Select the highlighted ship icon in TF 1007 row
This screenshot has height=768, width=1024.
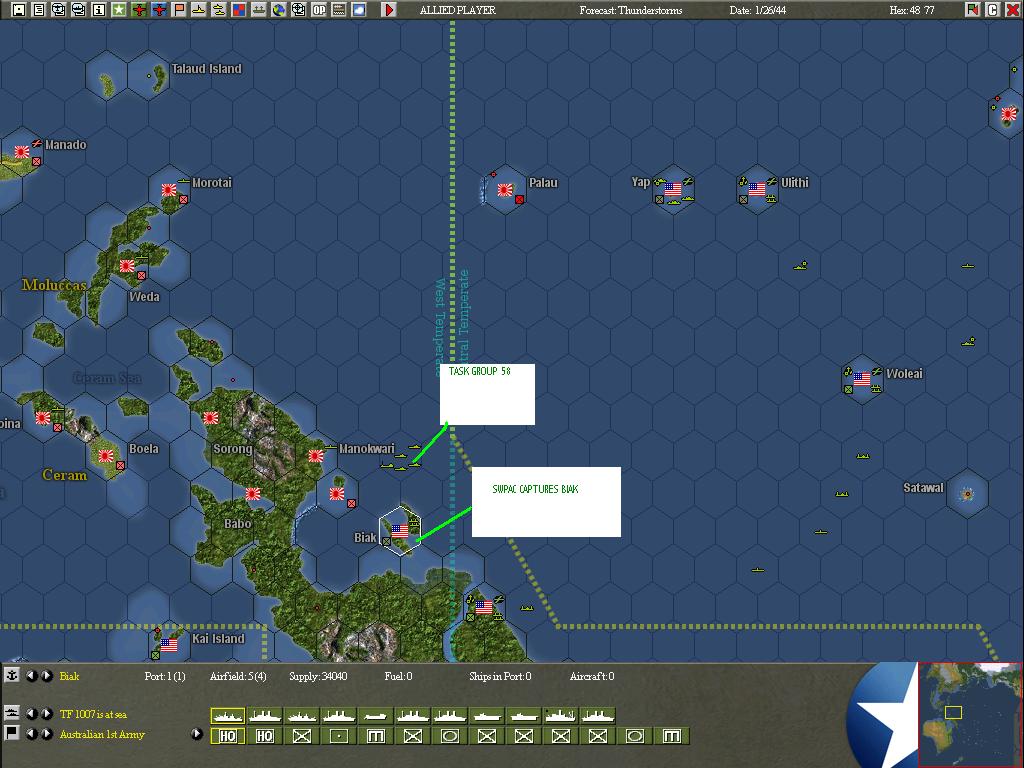227,716
